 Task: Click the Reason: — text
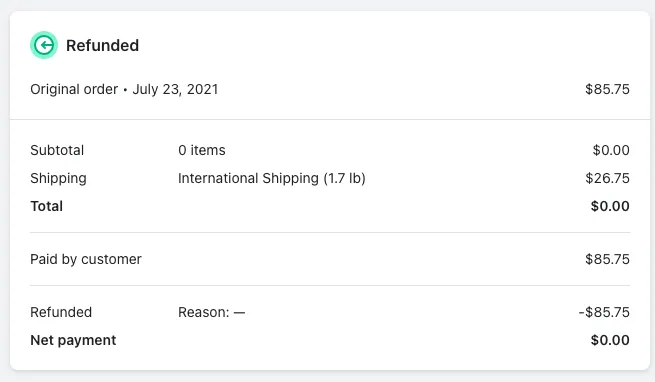tap(211, 312)
